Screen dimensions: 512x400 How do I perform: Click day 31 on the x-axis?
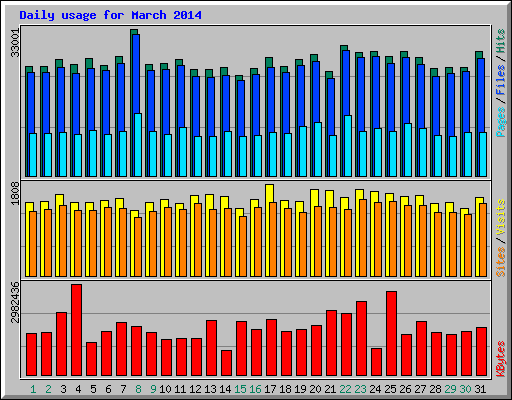pos(480,389)
